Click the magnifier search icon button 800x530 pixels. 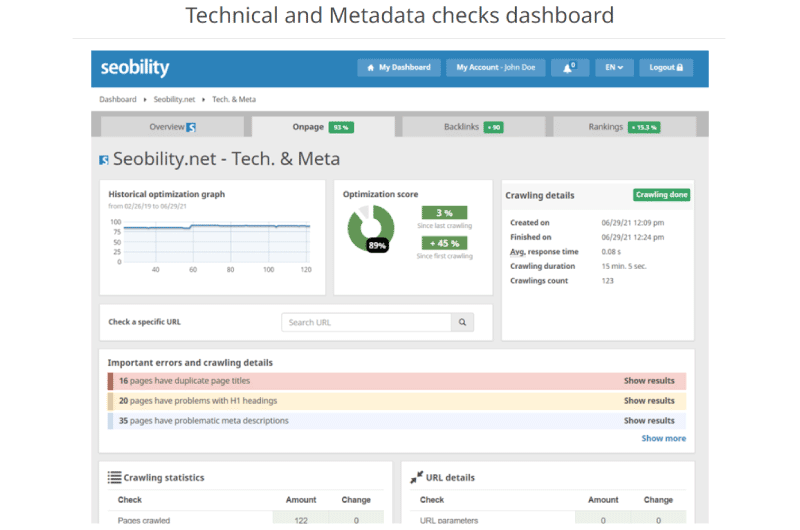462,322
